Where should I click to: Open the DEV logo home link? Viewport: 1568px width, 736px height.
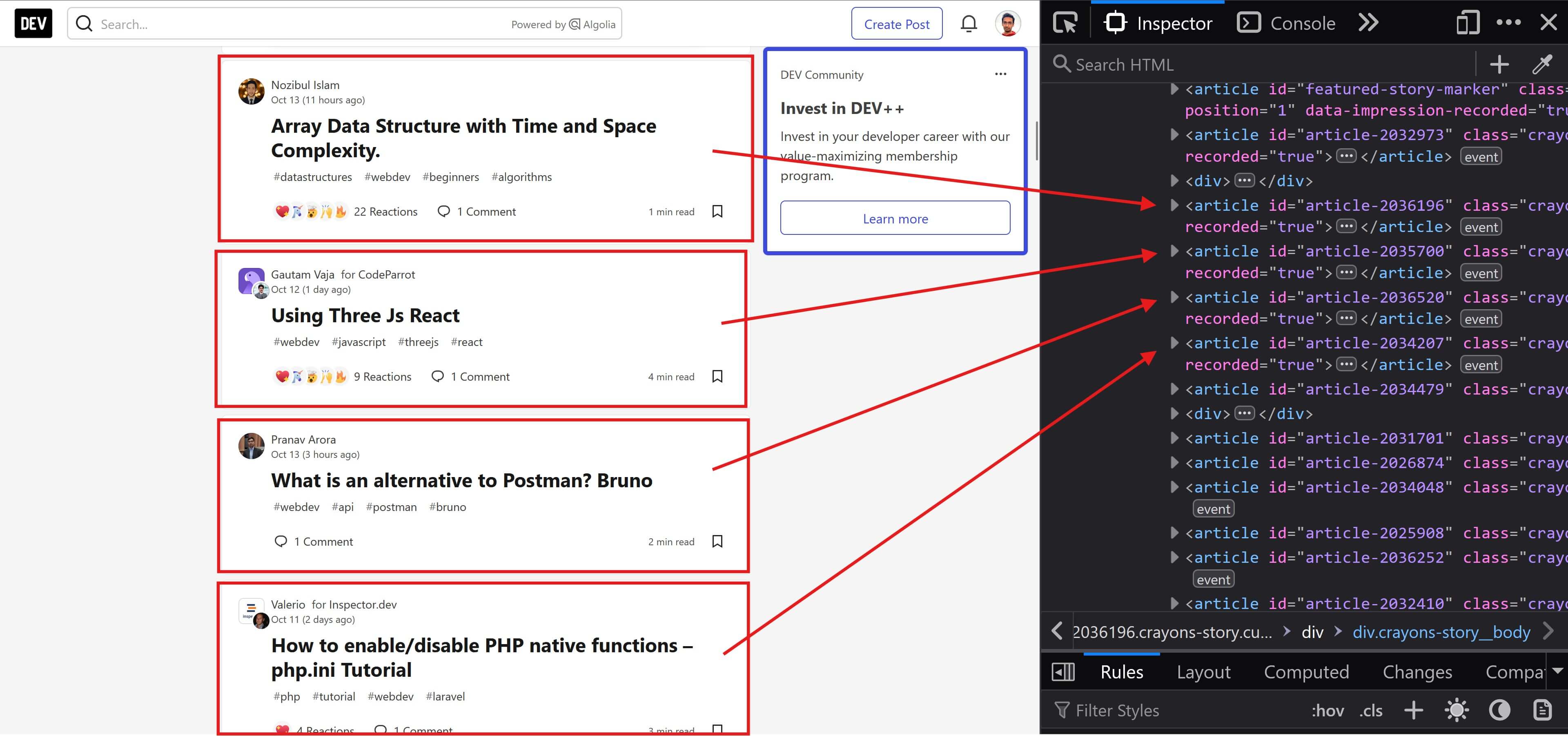[33, 24]
